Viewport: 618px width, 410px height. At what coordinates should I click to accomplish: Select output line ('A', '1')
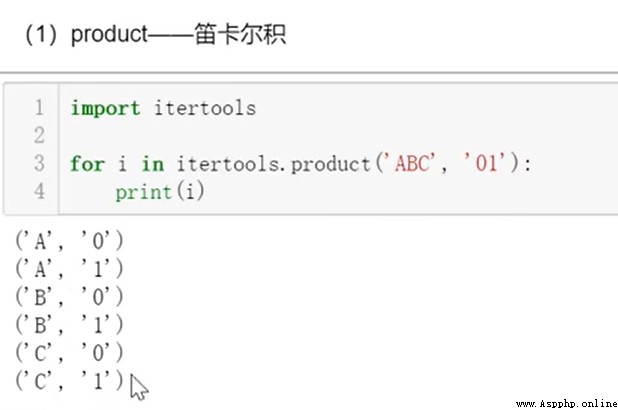point(69,269)
